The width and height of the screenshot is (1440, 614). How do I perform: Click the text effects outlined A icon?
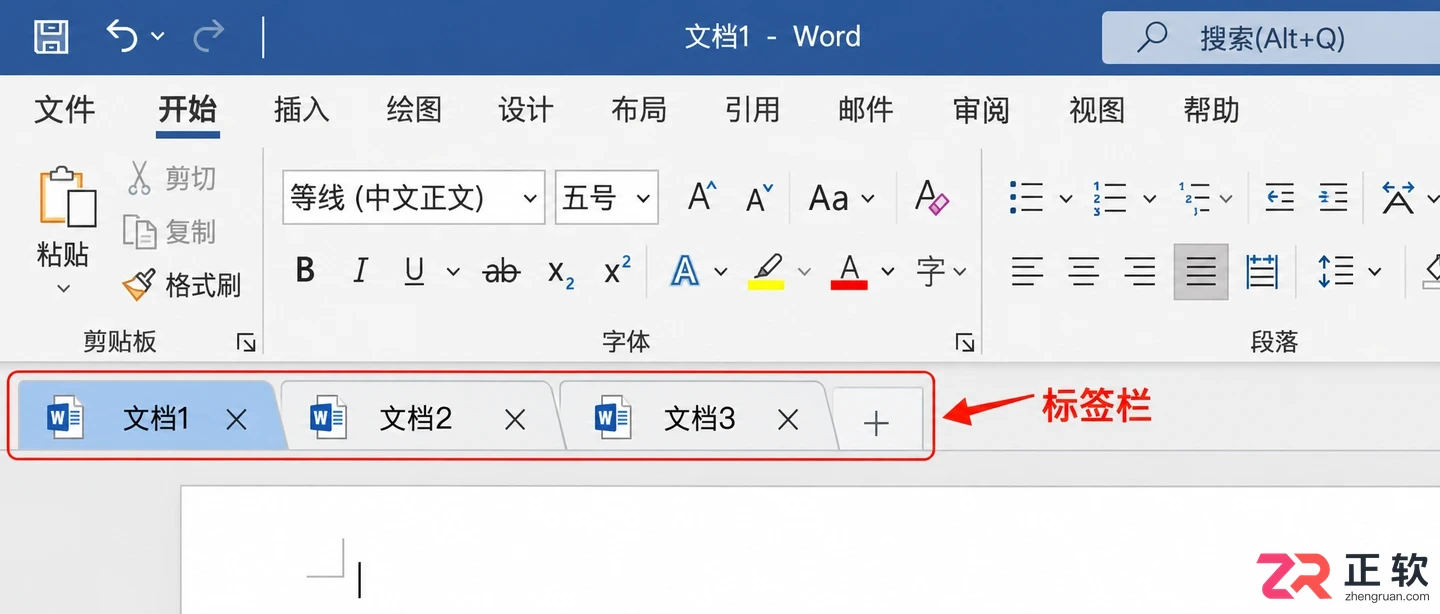[685, 270]
